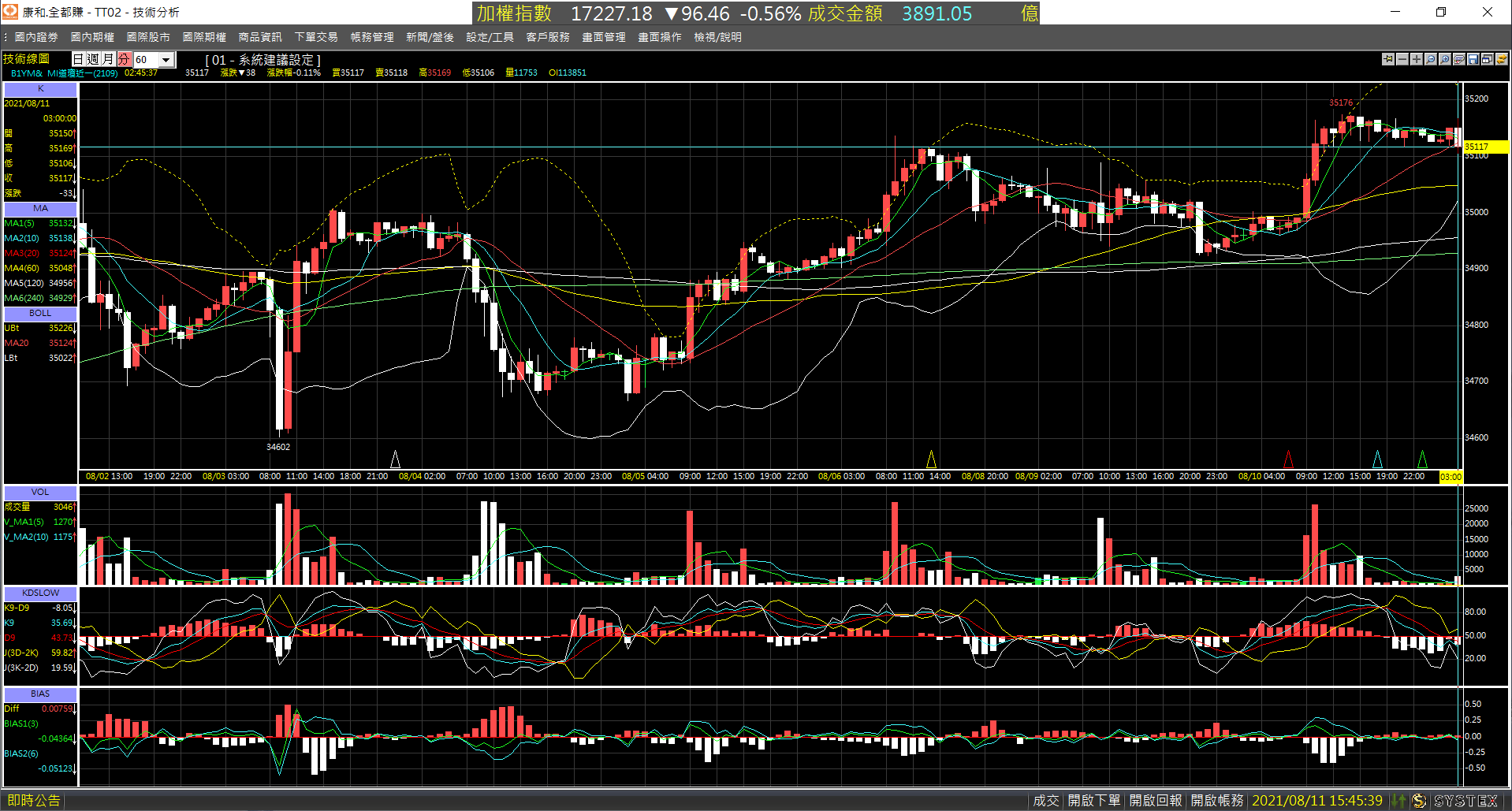Image resolution: width=1512 pixels, height=811 pixels.
Task: Activate the eraser drawing-clear icon
Action: 1459,59
